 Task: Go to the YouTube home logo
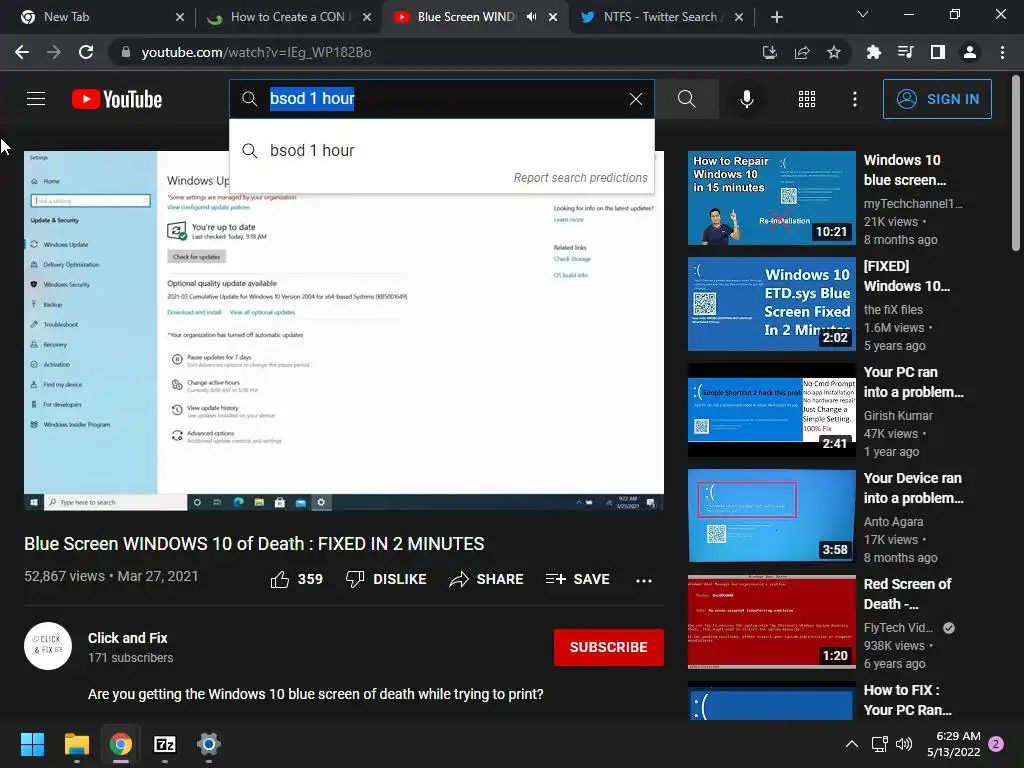point(117,99)
